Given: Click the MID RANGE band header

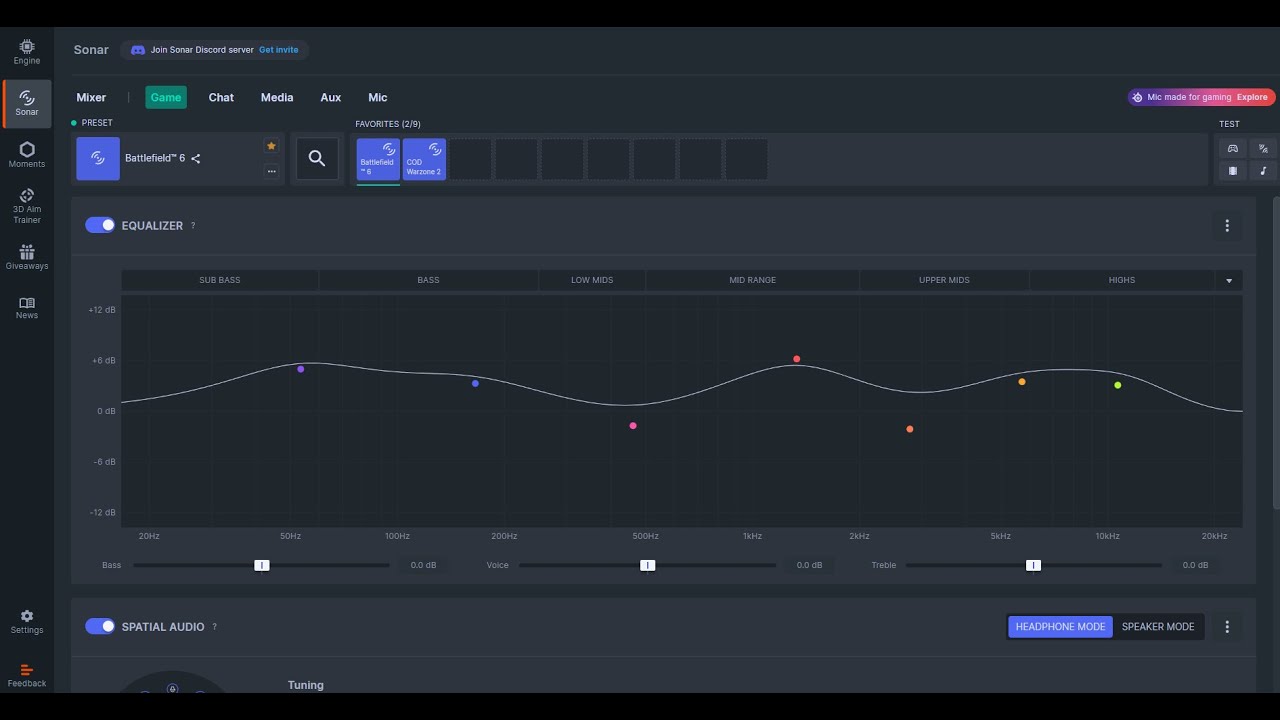Looking at the screenshot, I should pyautogui.click(x=753, y=280).
